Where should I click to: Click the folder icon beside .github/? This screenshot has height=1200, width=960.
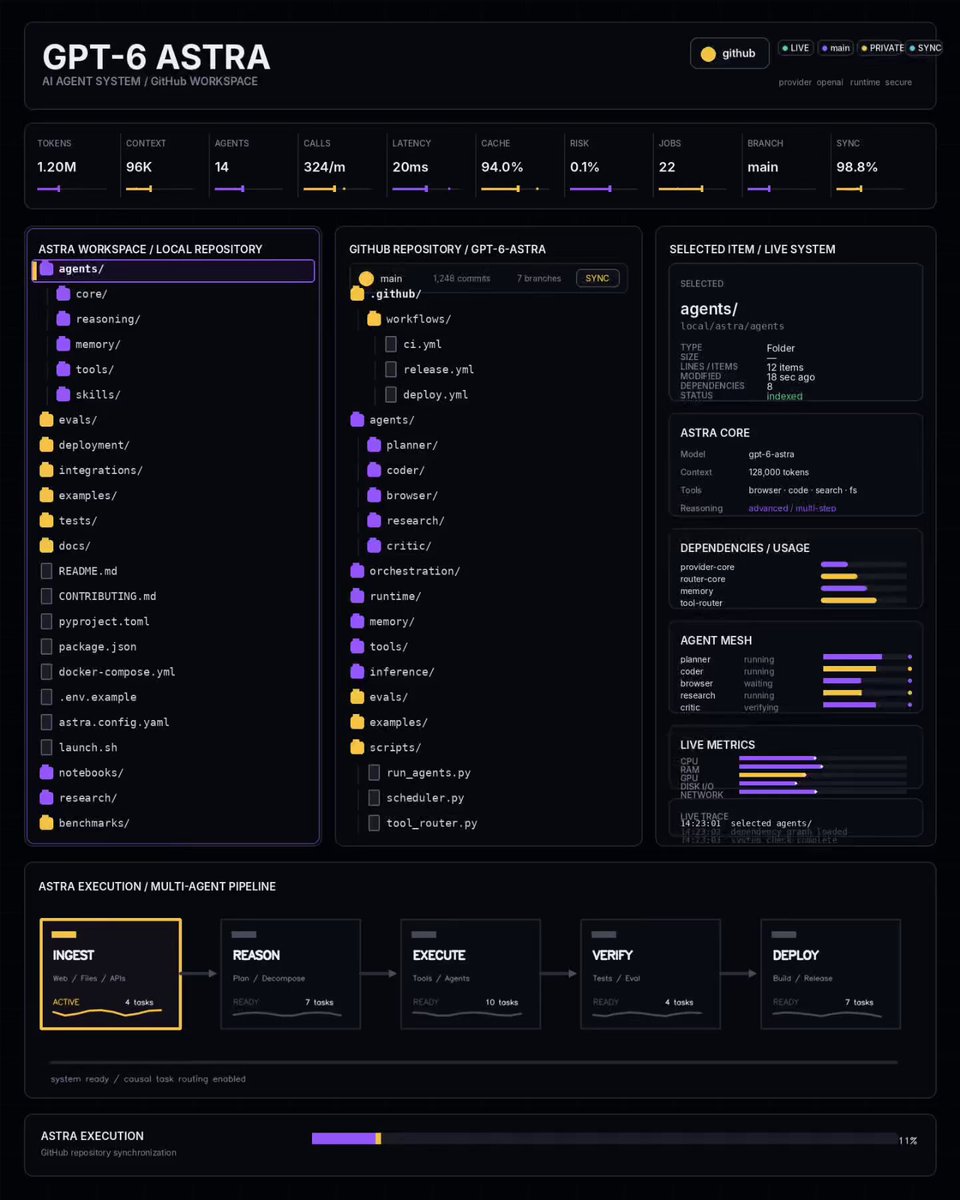pyautogui.click(x=357, y=294)
